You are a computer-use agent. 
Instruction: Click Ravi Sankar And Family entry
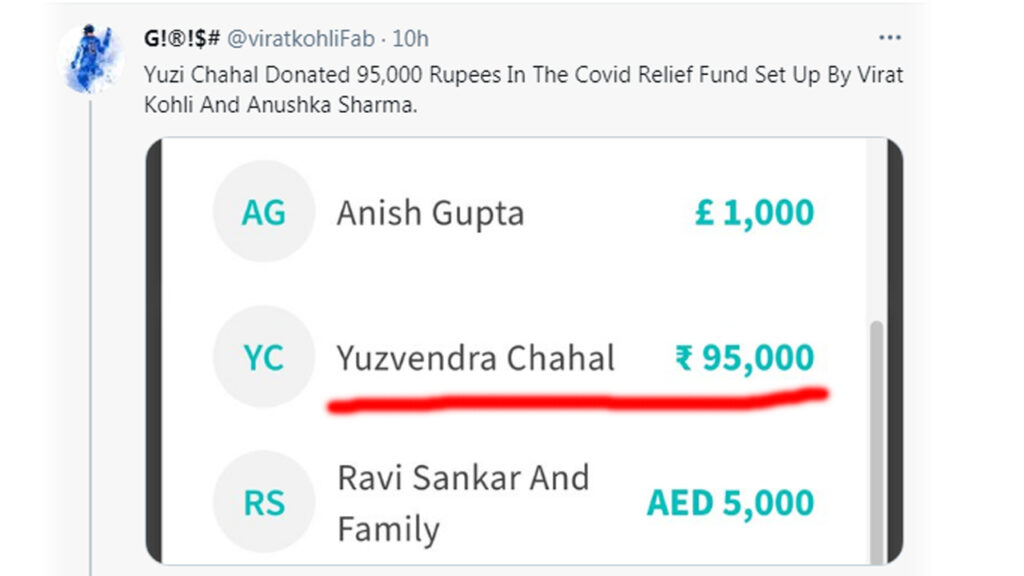(462, 502)
